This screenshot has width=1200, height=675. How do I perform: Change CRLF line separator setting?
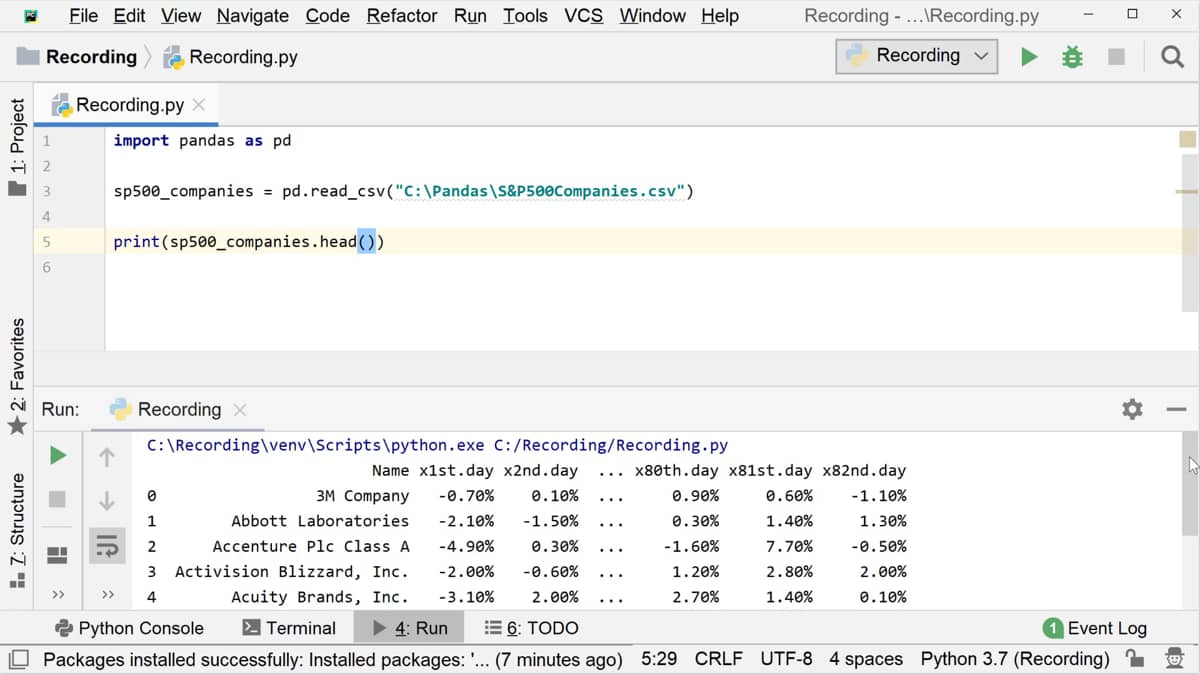click(719, 659)
